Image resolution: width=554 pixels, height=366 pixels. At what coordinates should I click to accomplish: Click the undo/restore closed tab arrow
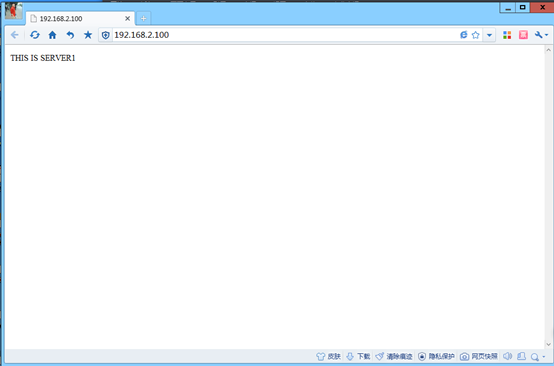click(70, 35)
